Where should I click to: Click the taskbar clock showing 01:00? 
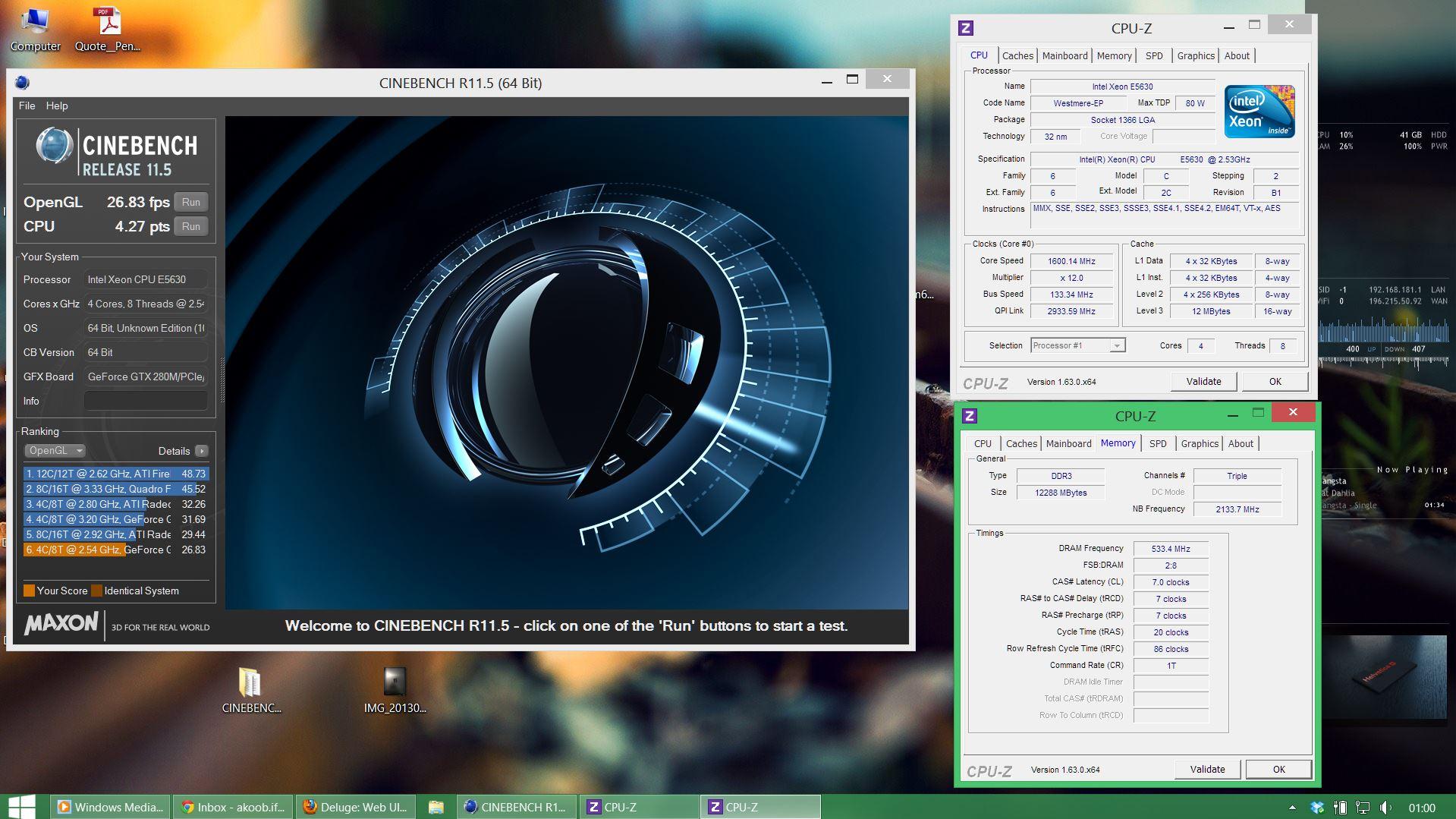point(1421,808)
